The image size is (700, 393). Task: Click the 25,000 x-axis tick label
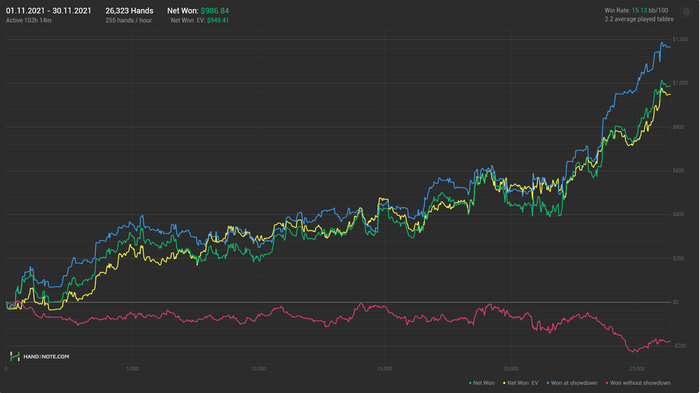pyautogui.click(x=638, y=369)
